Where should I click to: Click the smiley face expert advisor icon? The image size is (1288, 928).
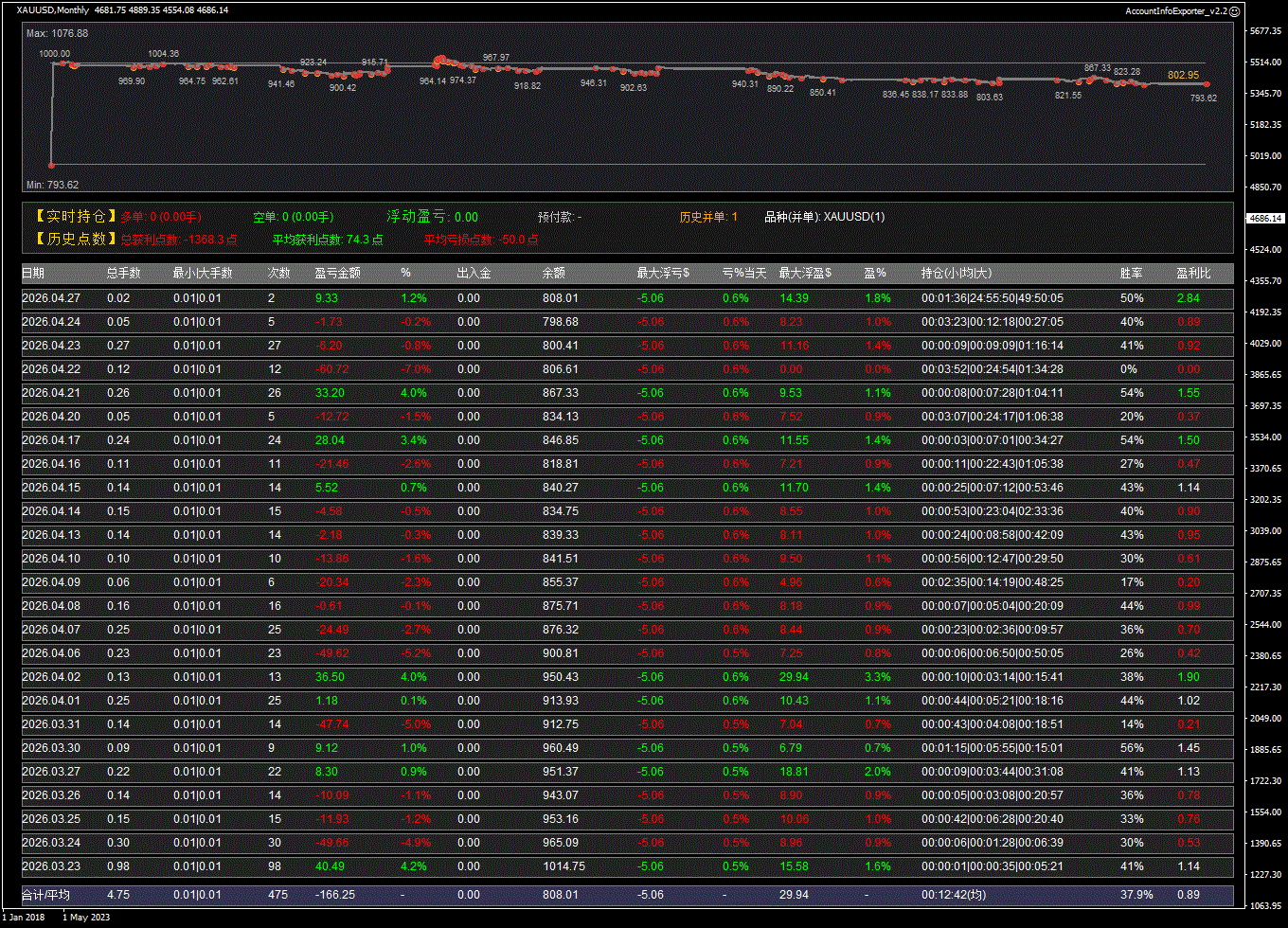[1234, 10]
